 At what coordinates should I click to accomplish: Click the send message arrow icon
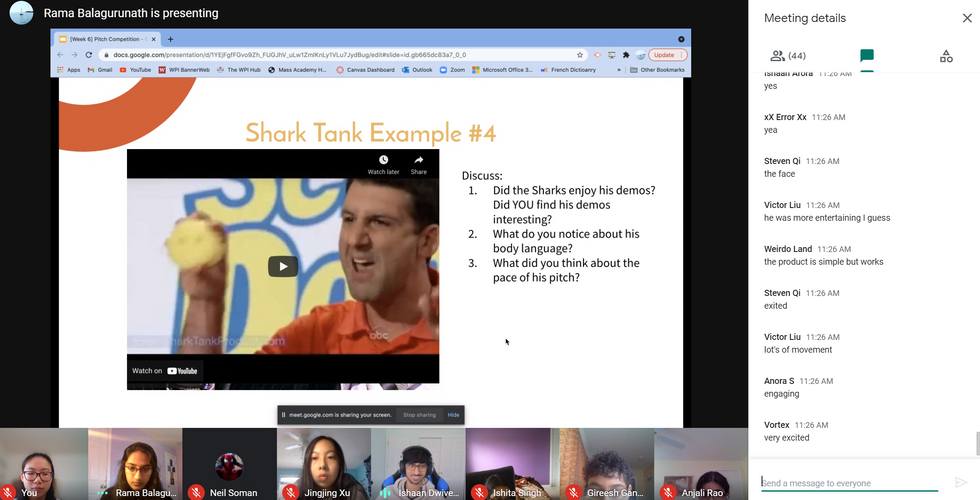click(x=961, y=482)
